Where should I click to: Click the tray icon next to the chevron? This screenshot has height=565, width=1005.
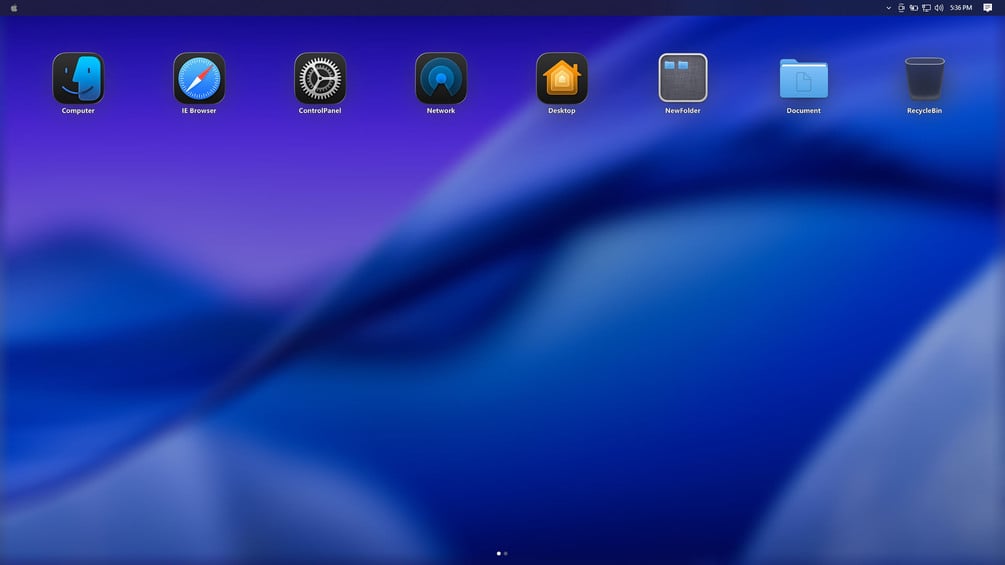tap(901, 8)
